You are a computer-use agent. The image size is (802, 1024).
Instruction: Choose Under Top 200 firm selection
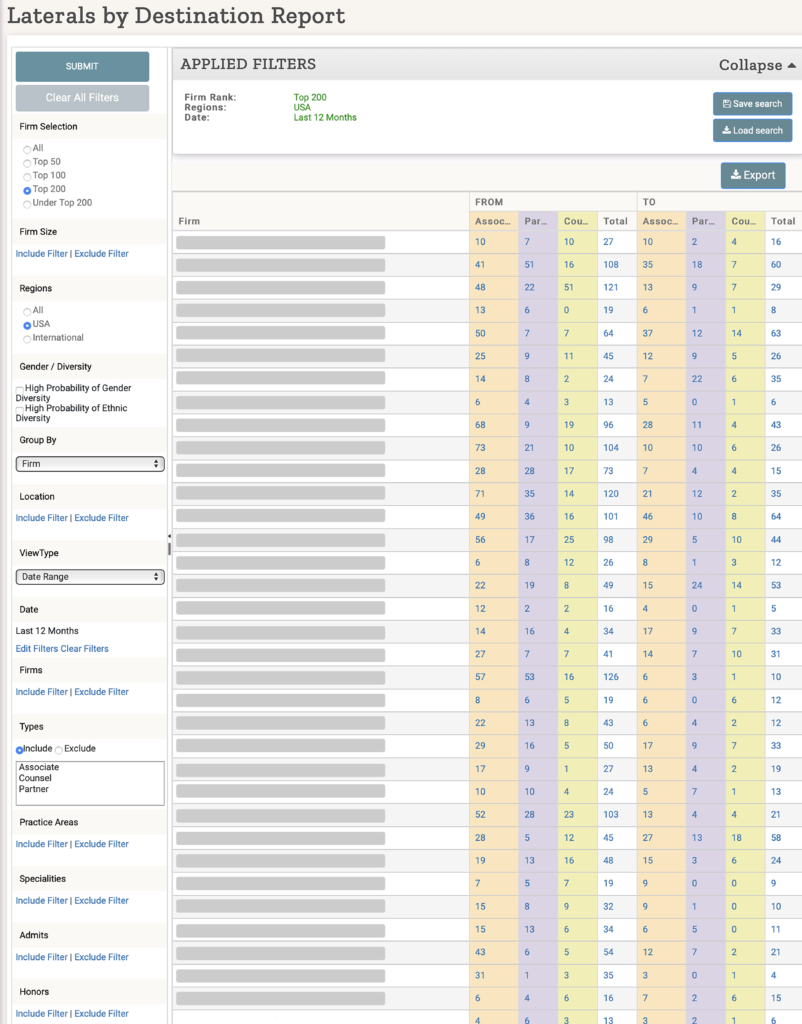(x=28, y=204)
